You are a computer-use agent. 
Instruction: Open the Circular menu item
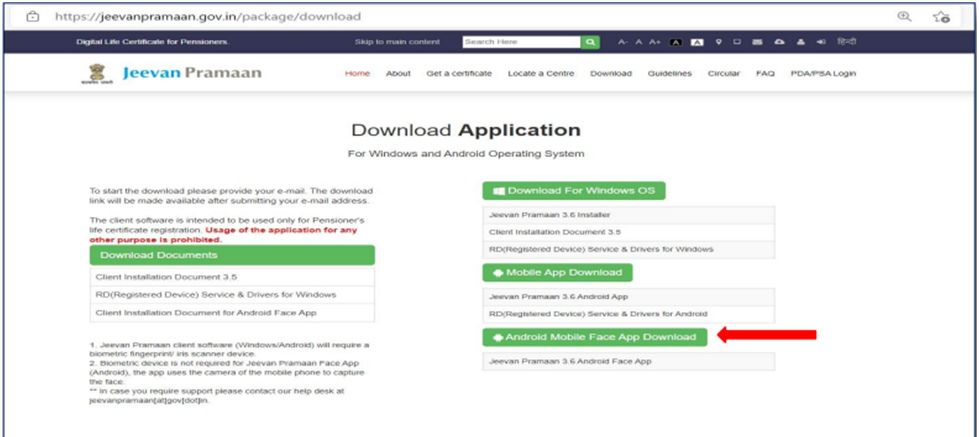coord(724,73)
